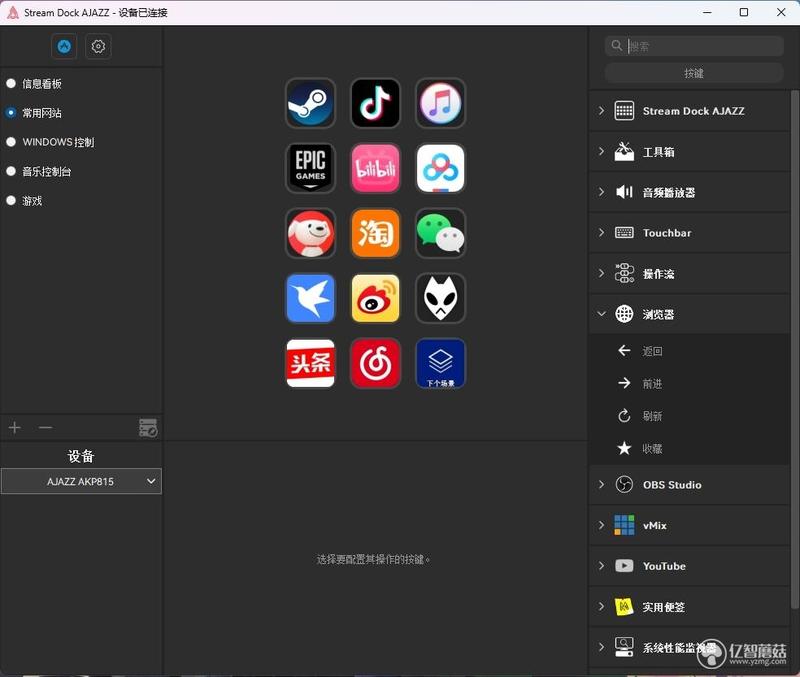The height and width of the screenshot is (677, 800).
Task: Expand the 实用便签 category
Action: (x=691, y=607)
